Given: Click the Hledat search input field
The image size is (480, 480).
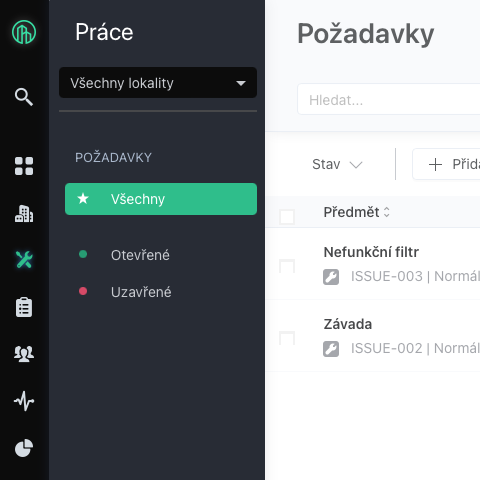Looking at the screenshot, I should [389, 100].
